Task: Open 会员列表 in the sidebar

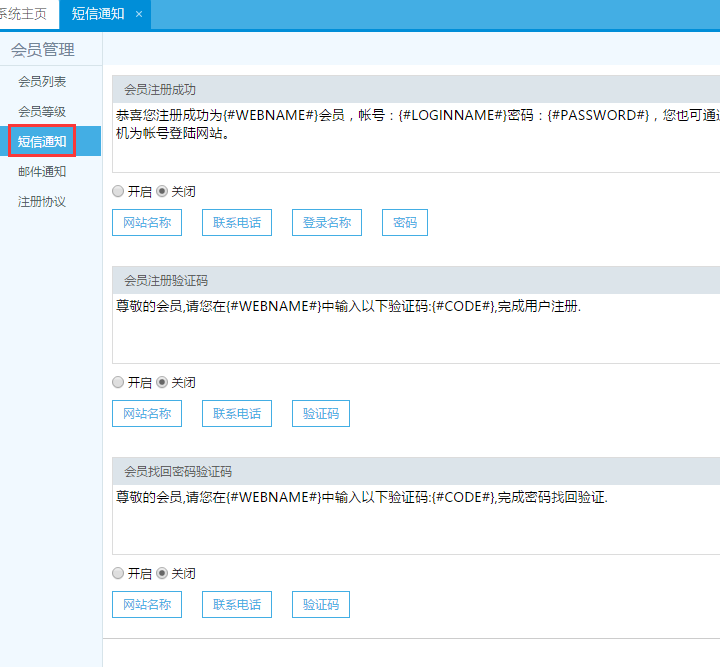Action: pos(42,81)
